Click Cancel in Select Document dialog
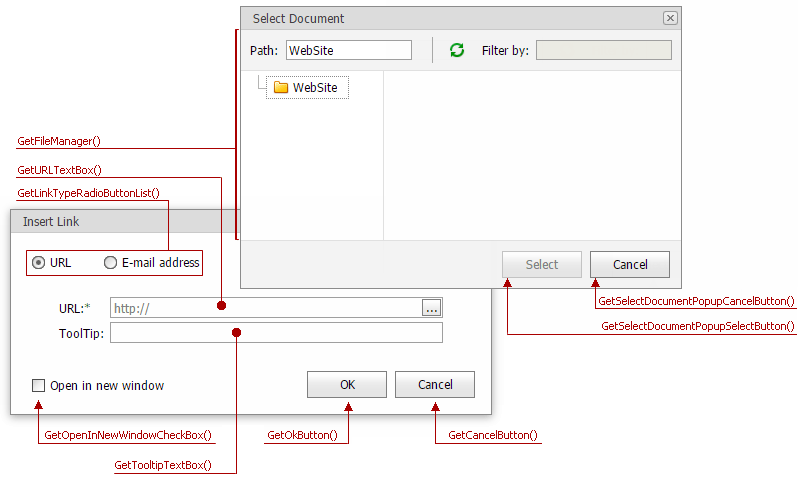 click(630, 265)
